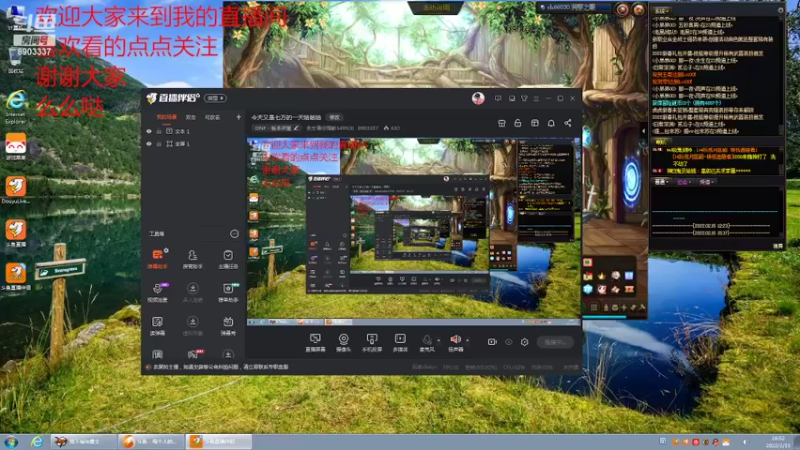Switch to the game's taskbar button
This screenshot has width=800, height=450.
click(x=84, y=442)
